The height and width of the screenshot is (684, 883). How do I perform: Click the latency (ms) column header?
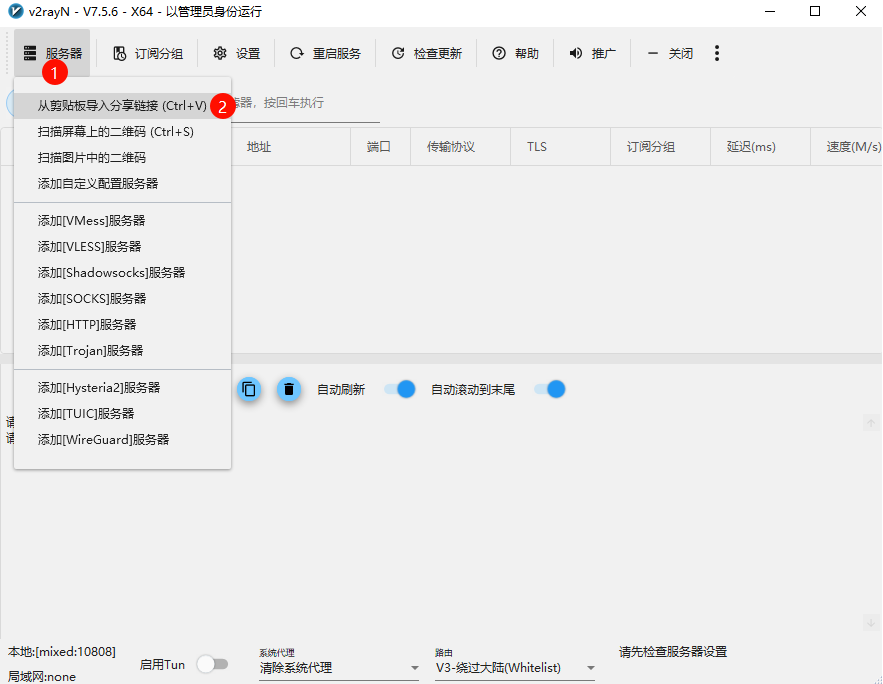(751, 147)
